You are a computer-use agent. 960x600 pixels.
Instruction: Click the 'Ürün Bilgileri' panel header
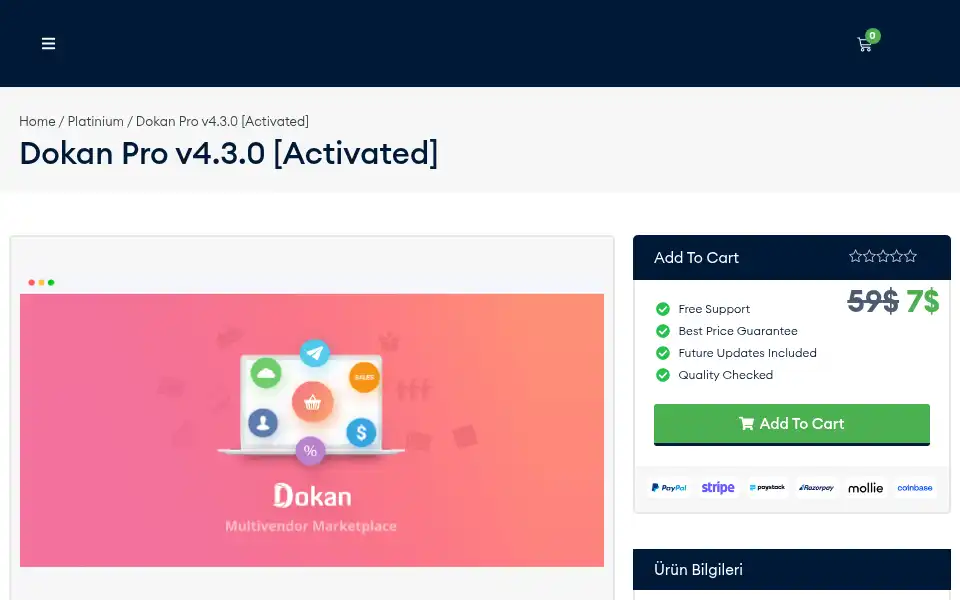point(792,569)
